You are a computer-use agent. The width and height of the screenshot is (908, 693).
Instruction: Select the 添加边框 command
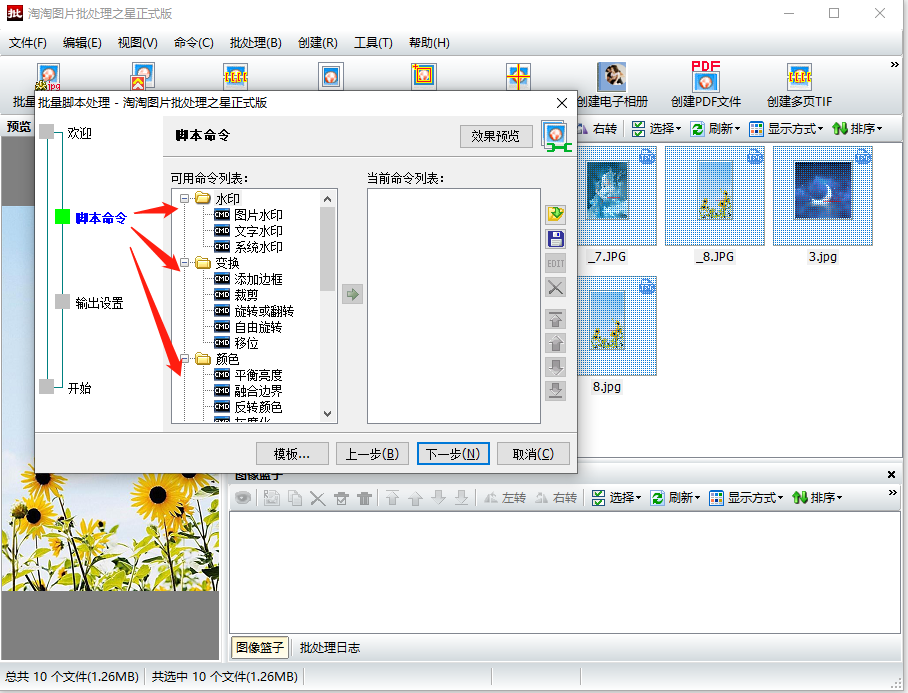258,279
